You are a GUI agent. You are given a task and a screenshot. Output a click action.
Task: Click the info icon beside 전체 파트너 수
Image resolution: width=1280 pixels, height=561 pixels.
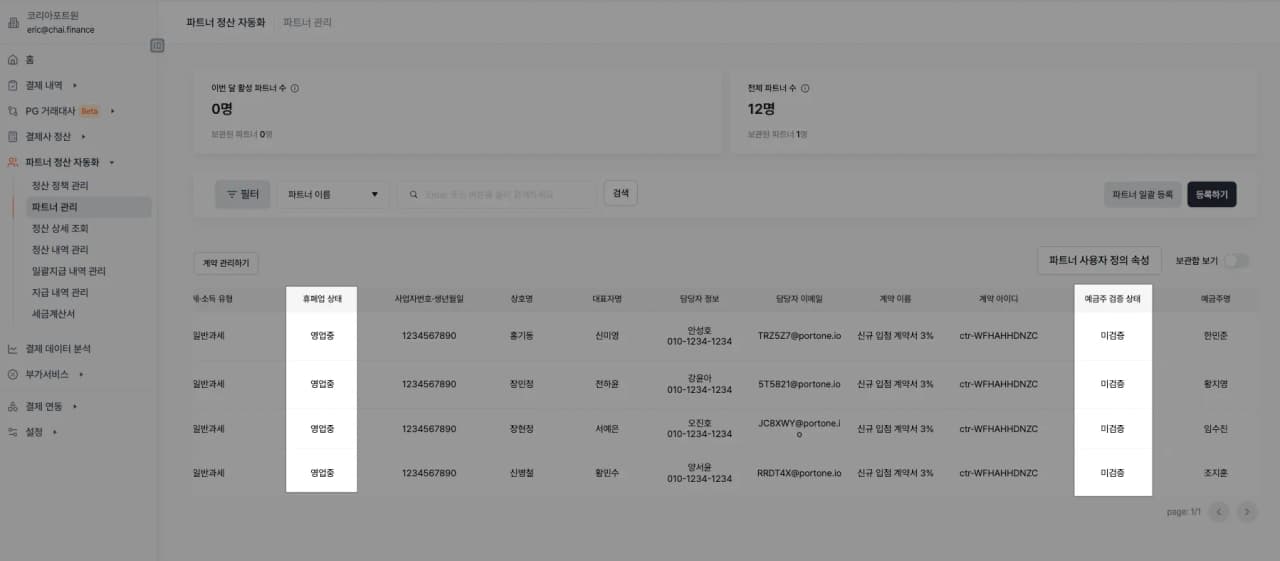click(805, 88)
